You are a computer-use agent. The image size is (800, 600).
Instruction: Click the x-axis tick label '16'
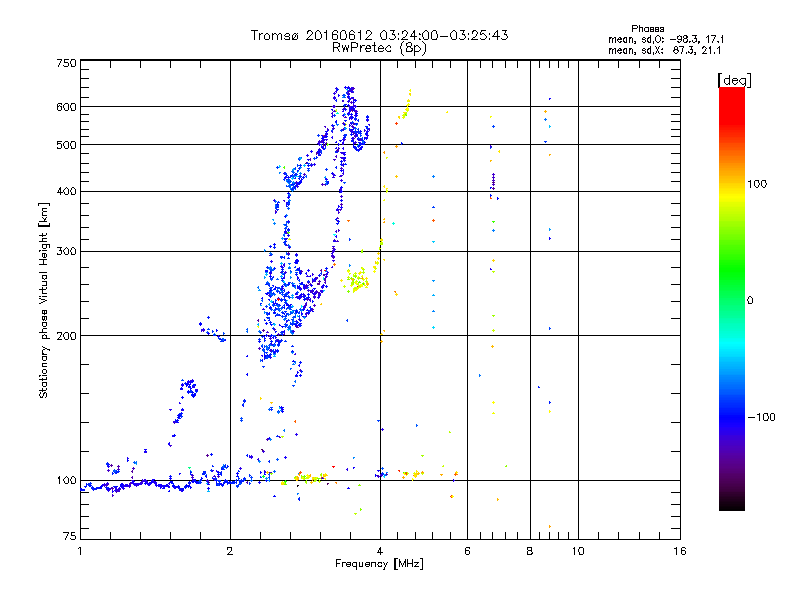coord(680,551)
